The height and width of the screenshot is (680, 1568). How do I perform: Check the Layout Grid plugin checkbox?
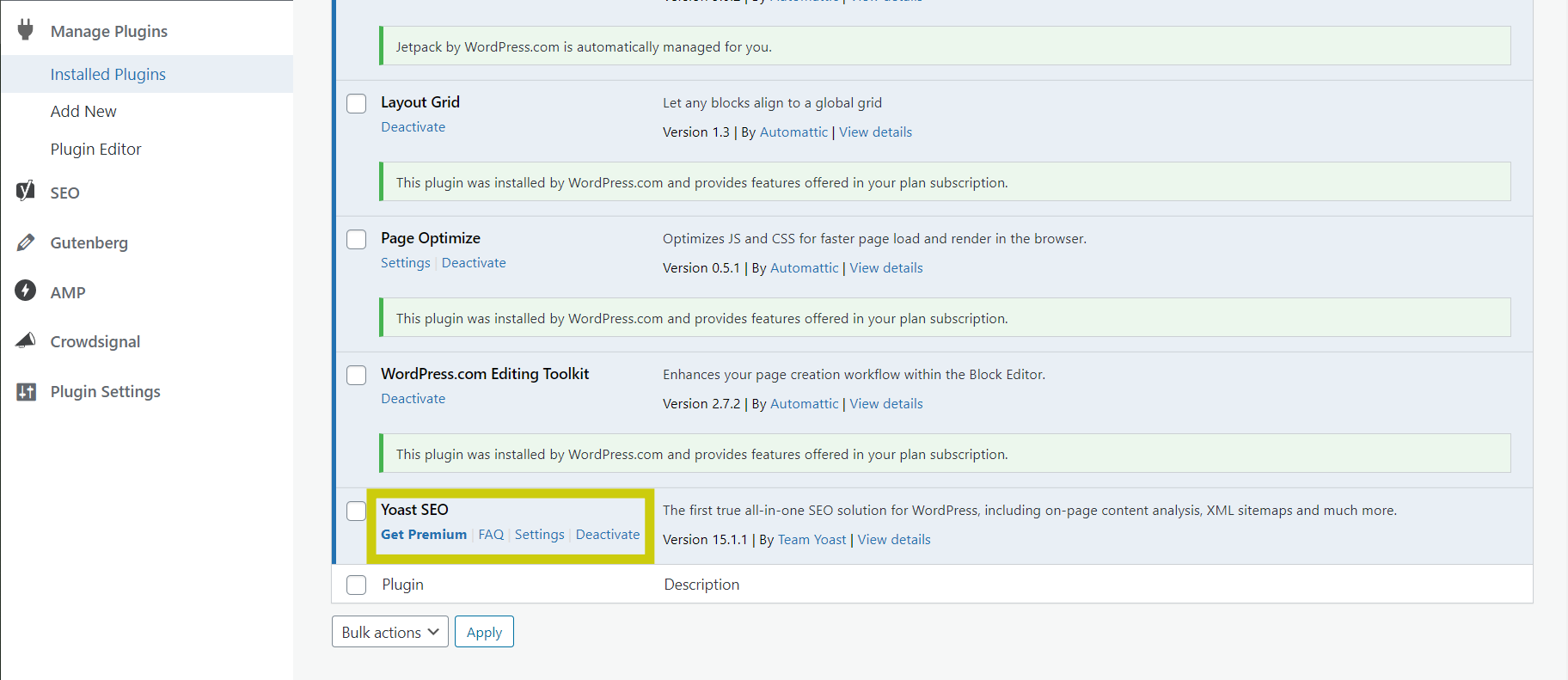pos(356,103)
